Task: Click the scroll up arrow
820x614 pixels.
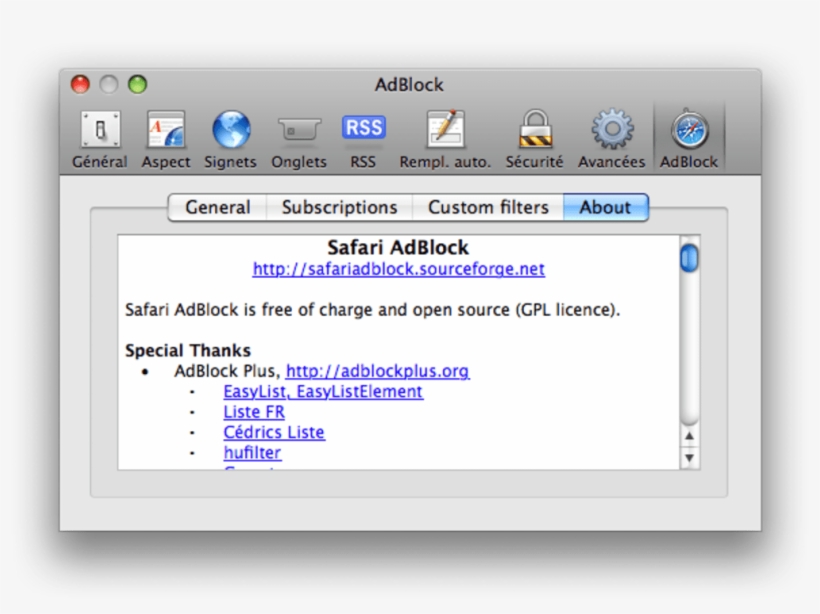Action: pyautogui.click(x=689, y=436)
